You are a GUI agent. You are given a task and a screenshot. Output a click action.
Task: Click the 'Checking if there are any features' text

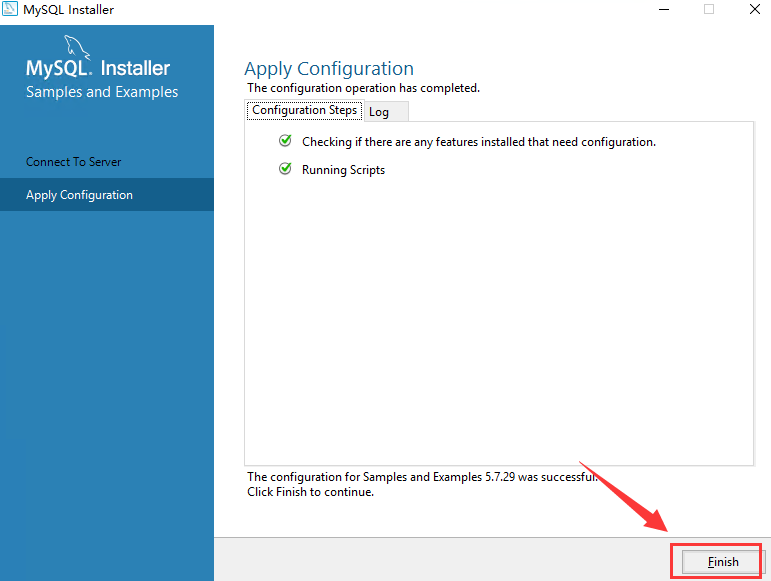(x=479, y=142)
